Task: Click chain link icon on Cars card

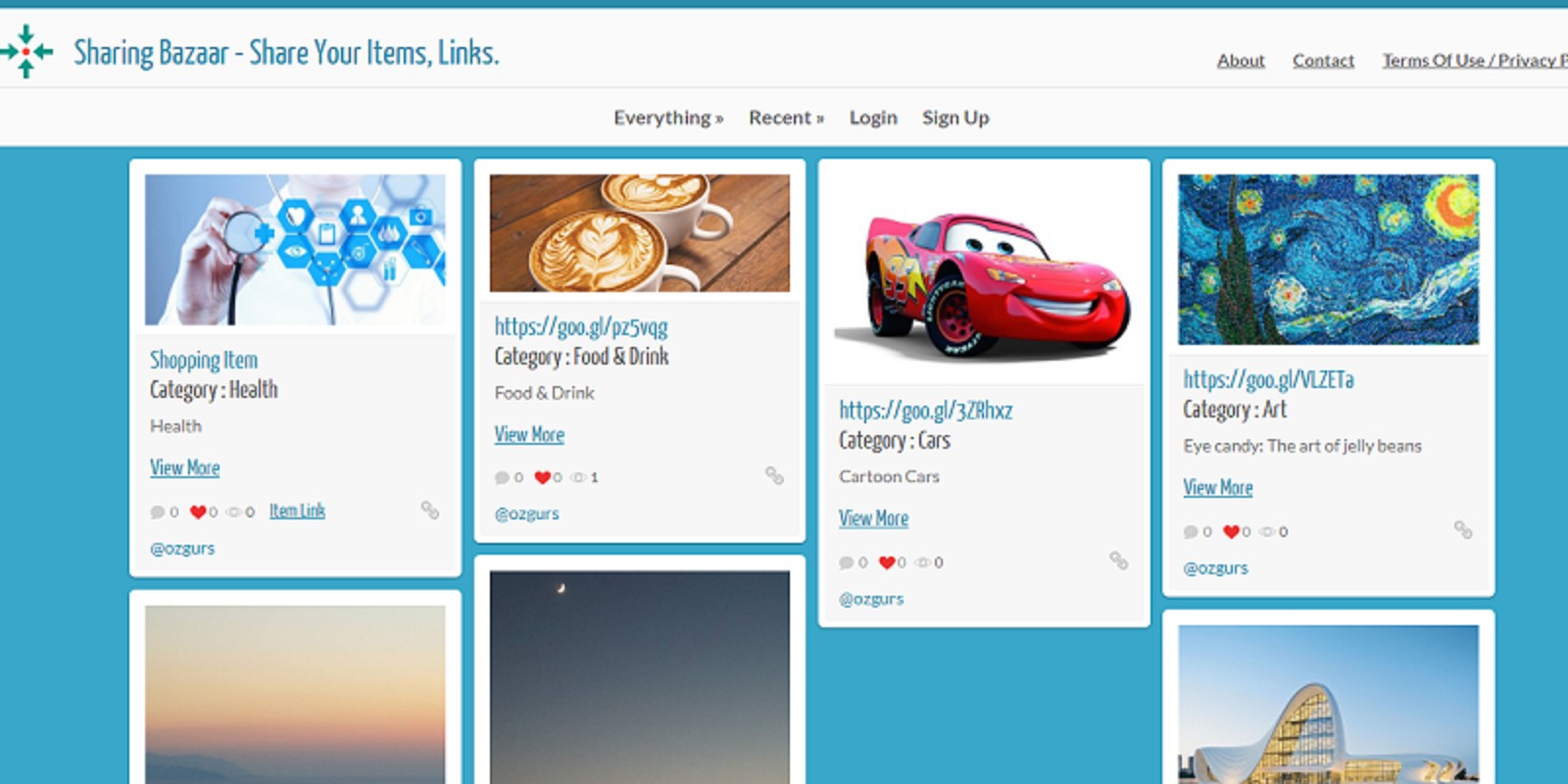Action: (1118, 561)
